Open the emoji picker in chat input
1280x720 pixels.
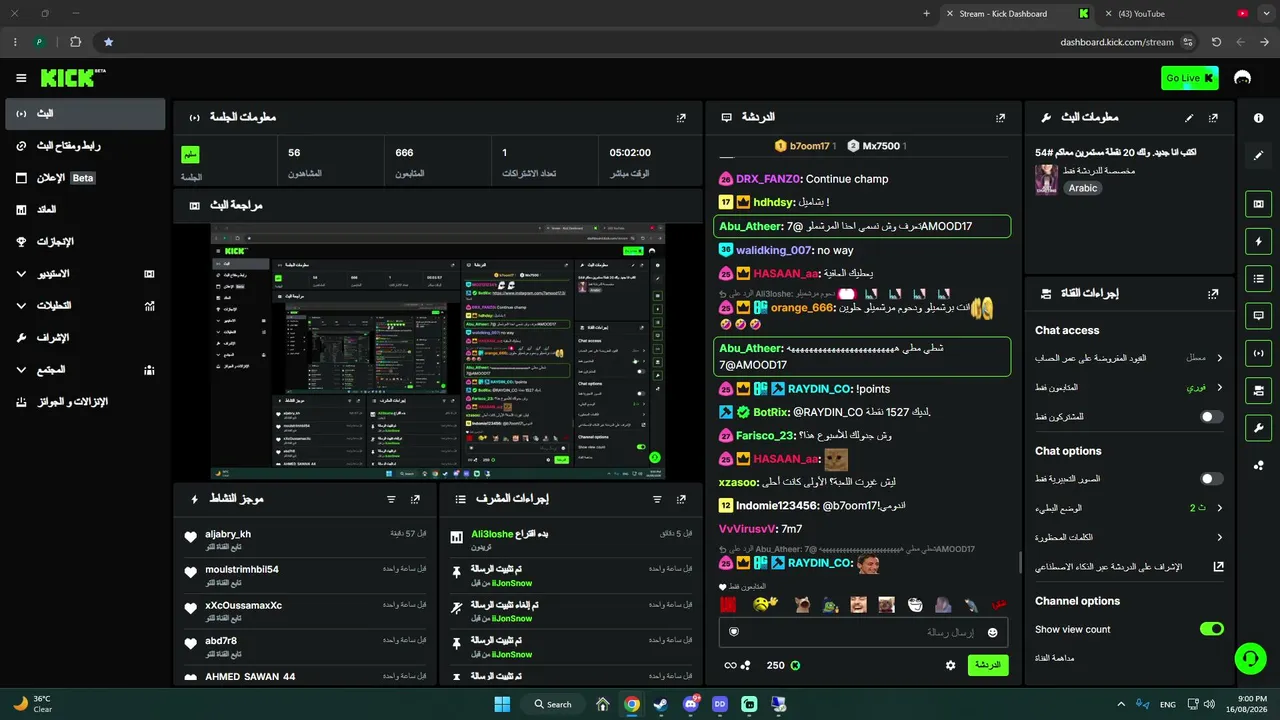coord(992,632)
